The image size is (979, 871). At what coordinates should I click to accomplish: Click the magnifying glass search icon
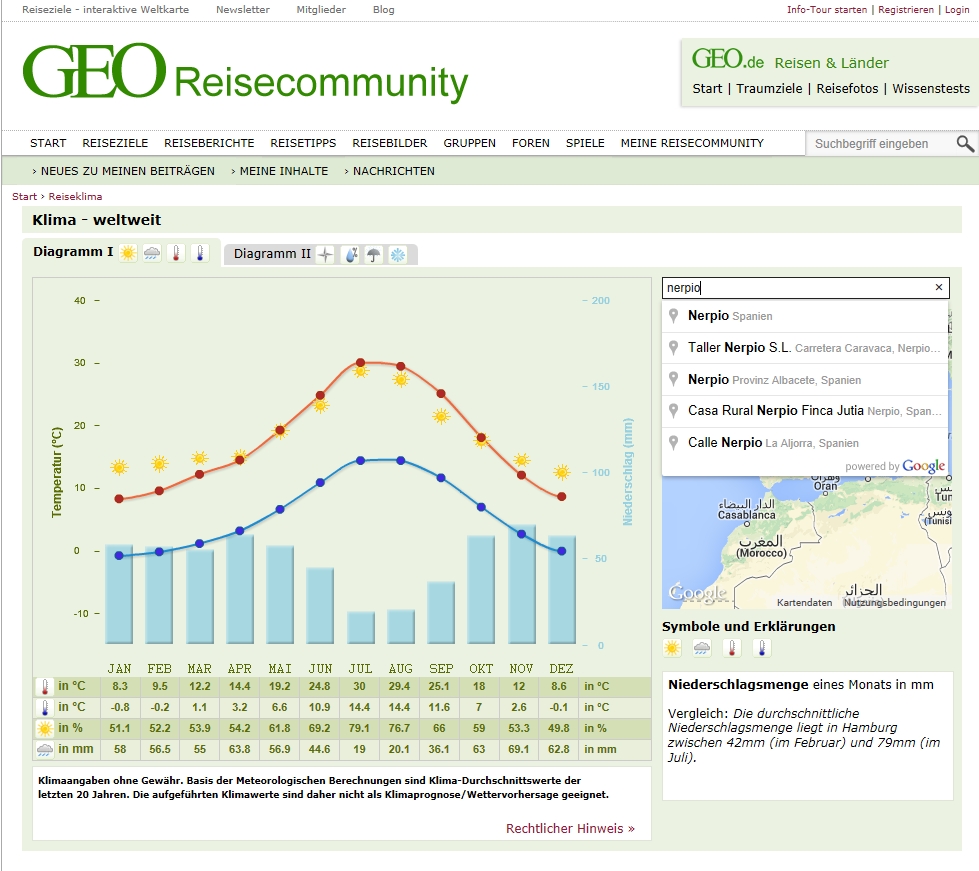tap(964, 144)
